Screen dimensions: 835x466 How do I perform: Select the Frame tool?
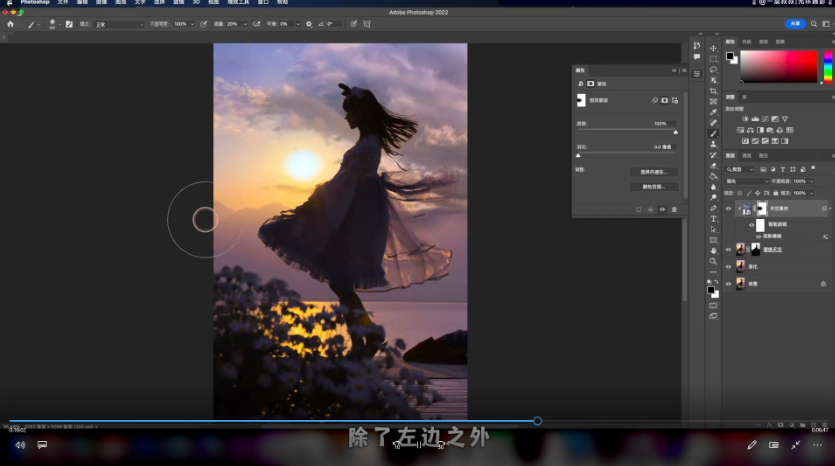pos(713,102)
